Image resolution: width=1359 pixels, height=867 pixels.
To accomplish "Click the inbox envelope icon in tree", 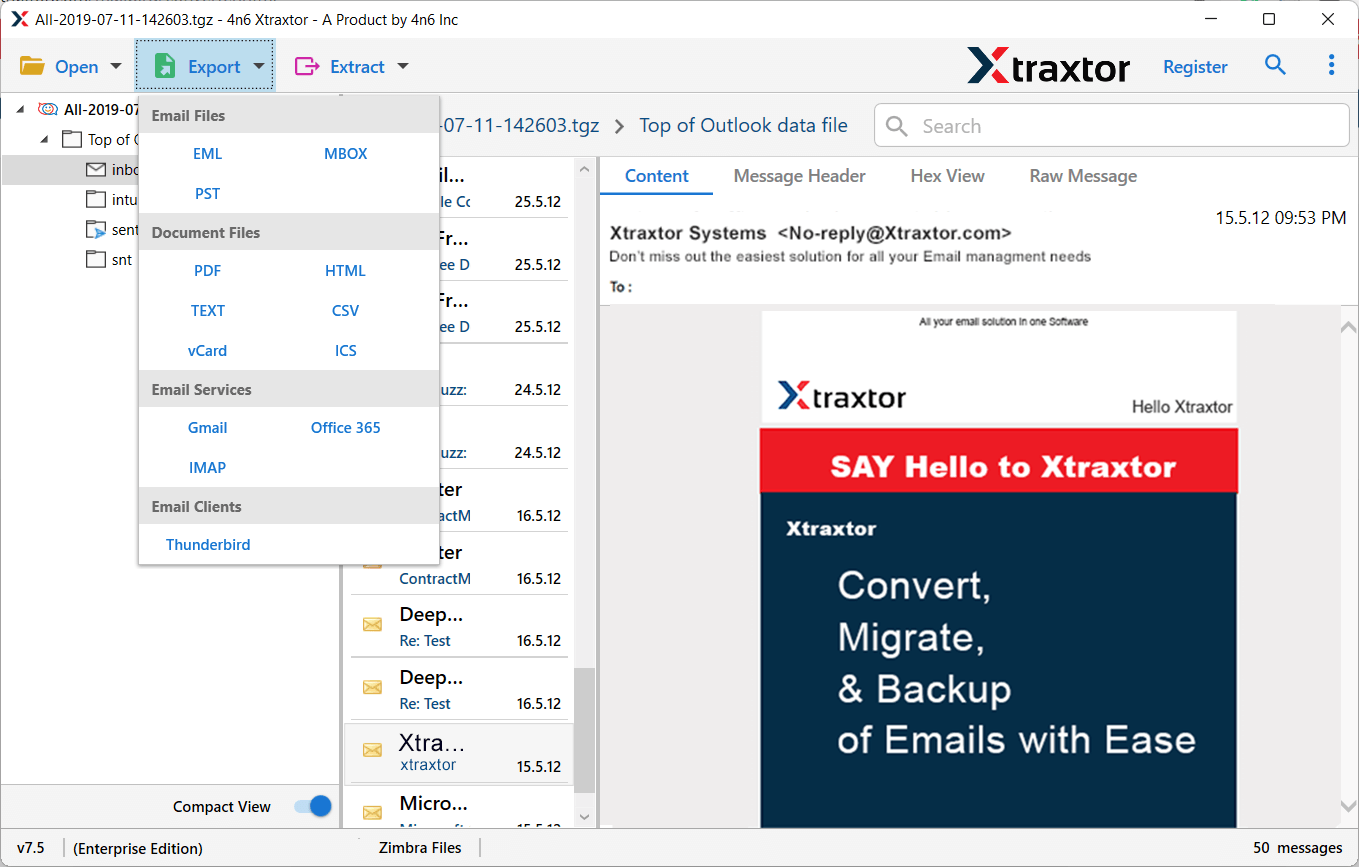I will pos(96,170).
